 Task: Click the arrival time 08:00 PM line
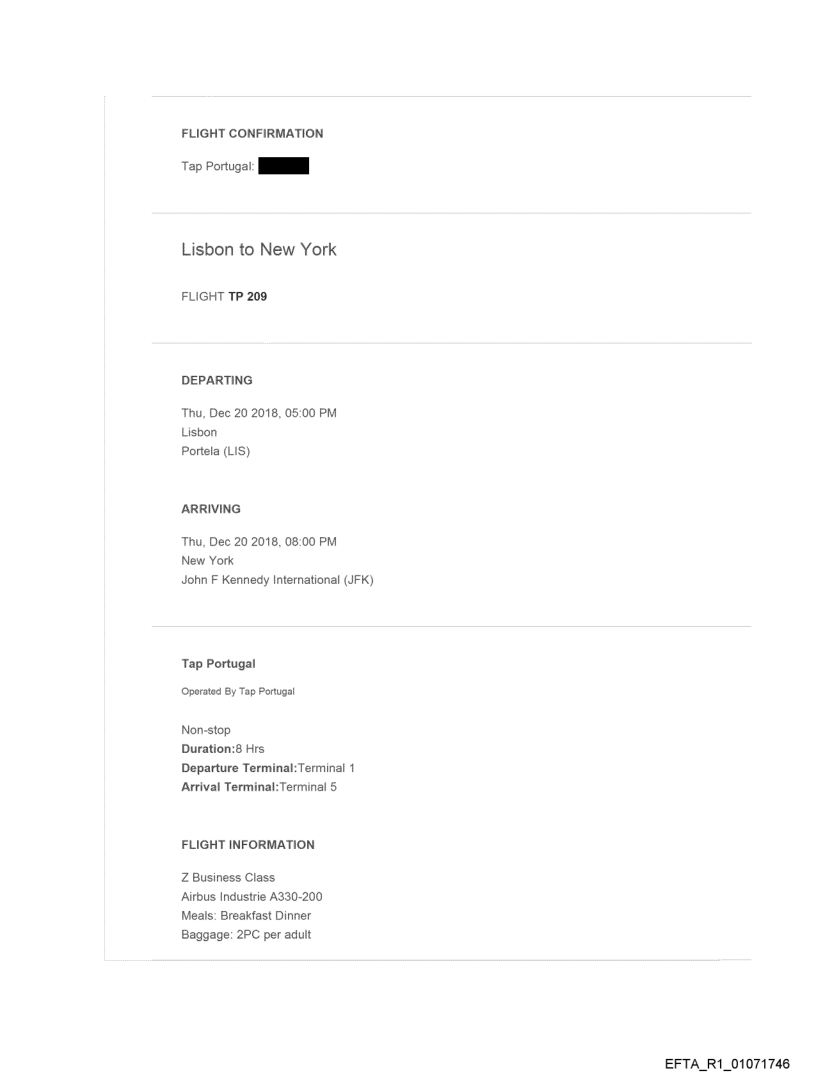tap(258, 543)
